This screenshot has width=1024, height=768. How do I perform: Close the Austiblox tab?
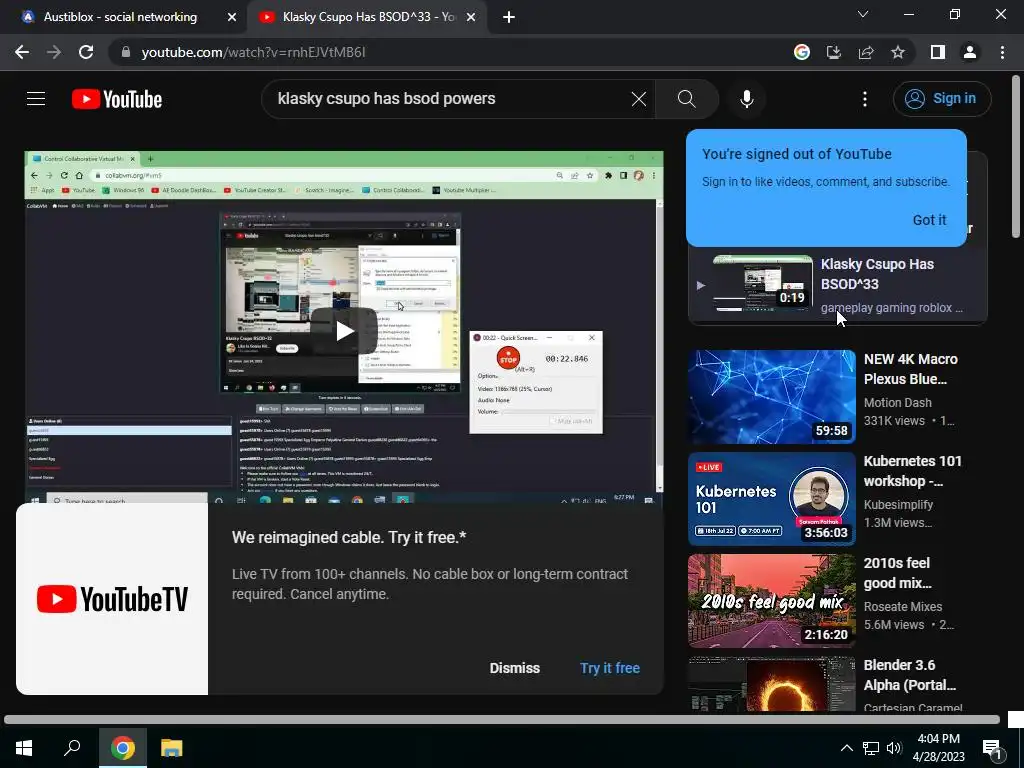pos(232,17)
